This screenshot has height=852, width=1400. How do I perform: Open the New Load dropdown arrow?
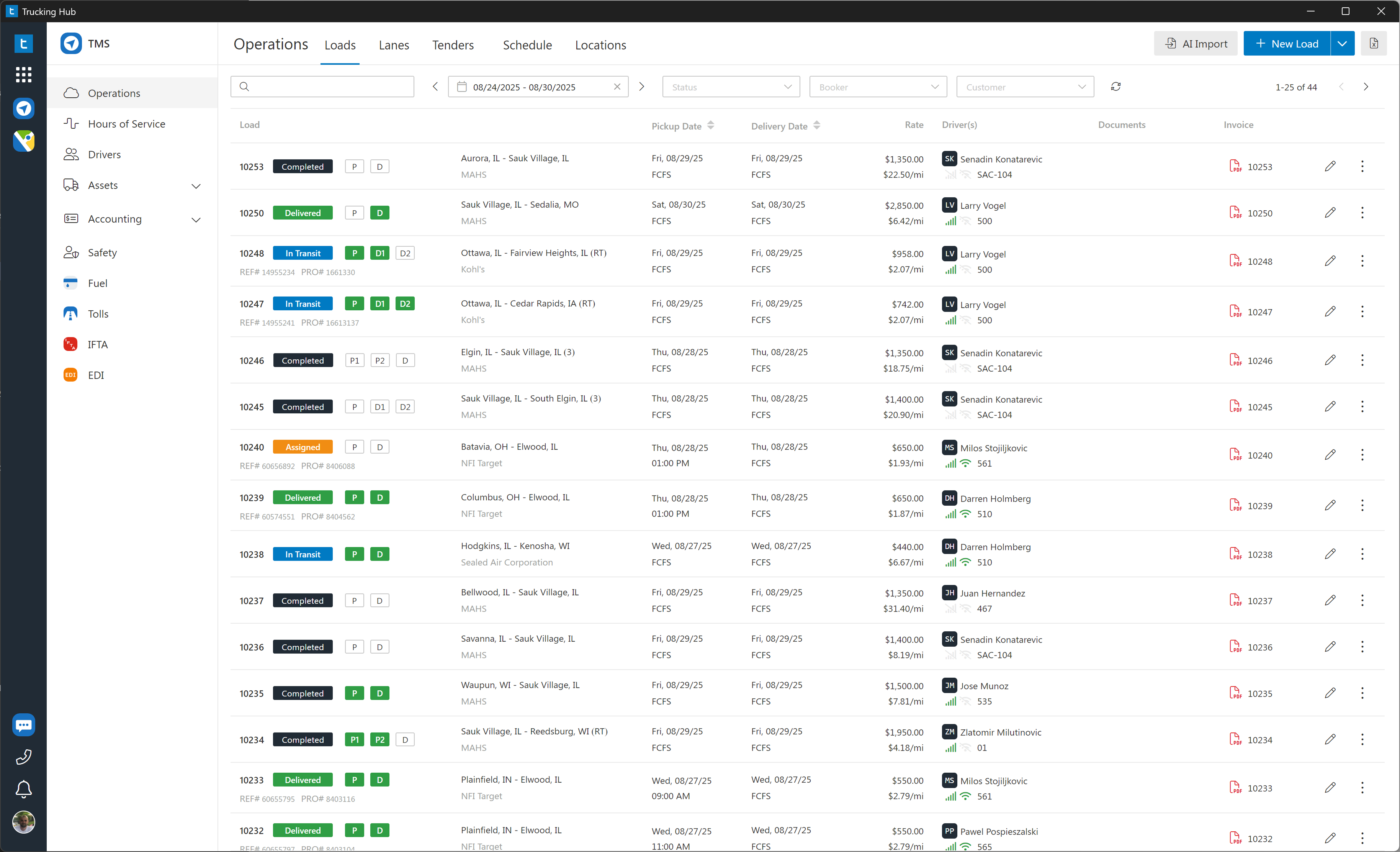pyautogui.click(x=1342, y=44)
